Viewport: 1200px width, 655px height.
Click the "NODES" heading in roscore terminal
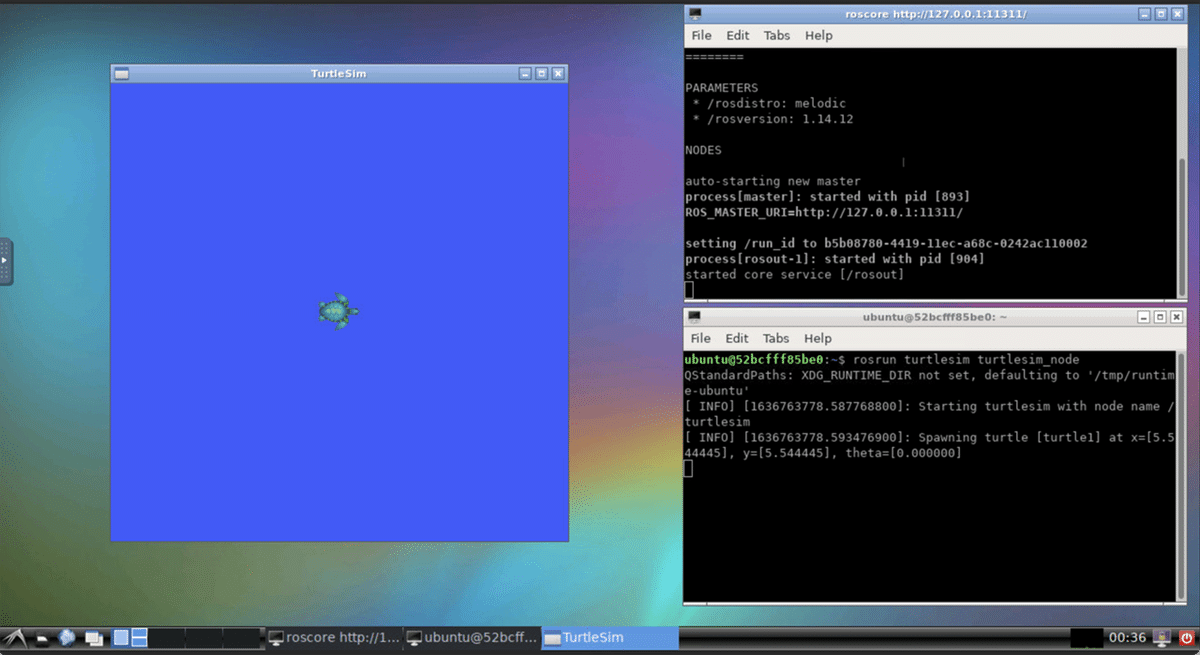pos(703,150)
